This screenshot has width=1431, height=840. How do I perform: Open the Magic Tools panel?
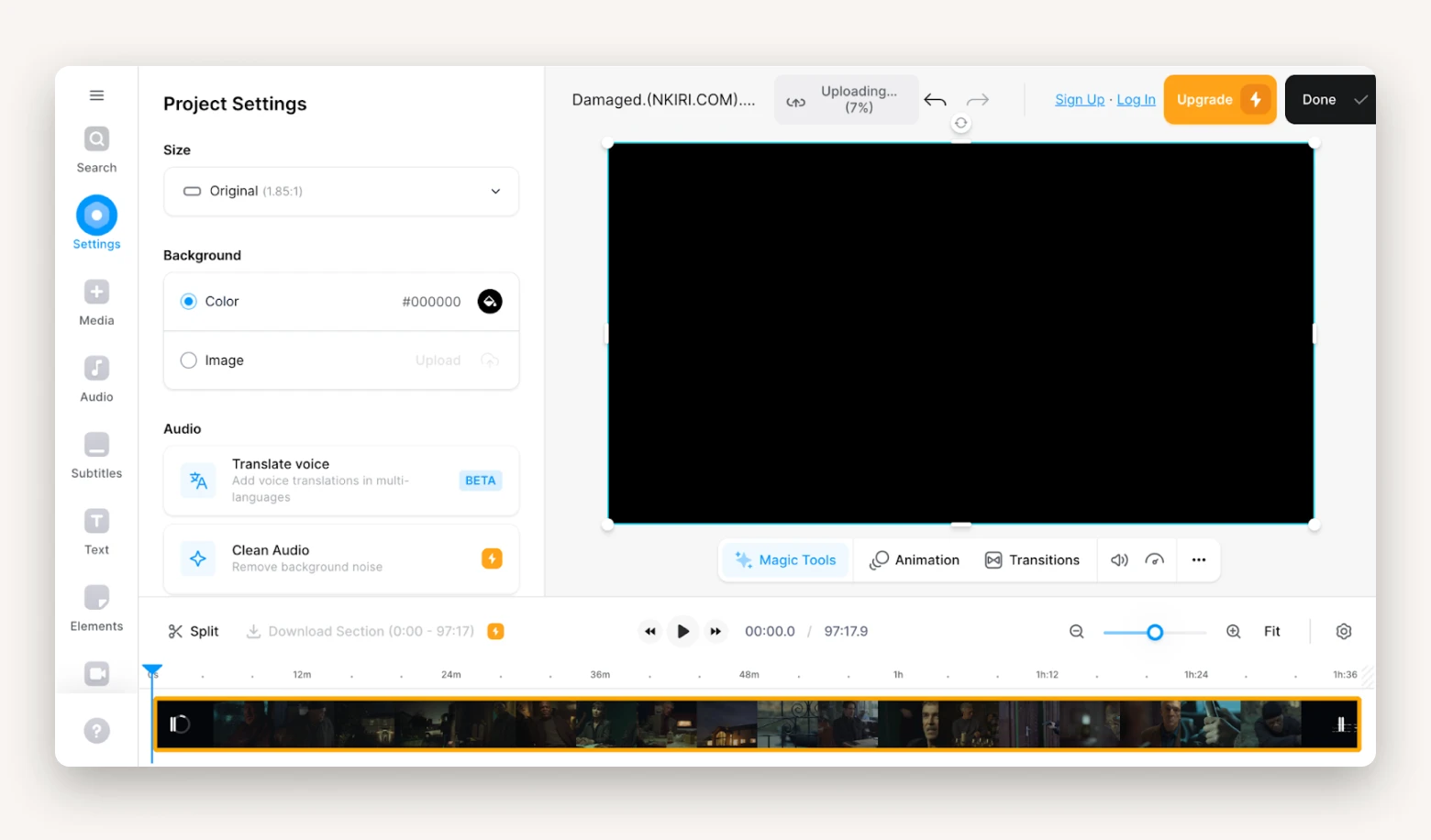point(785,559)
